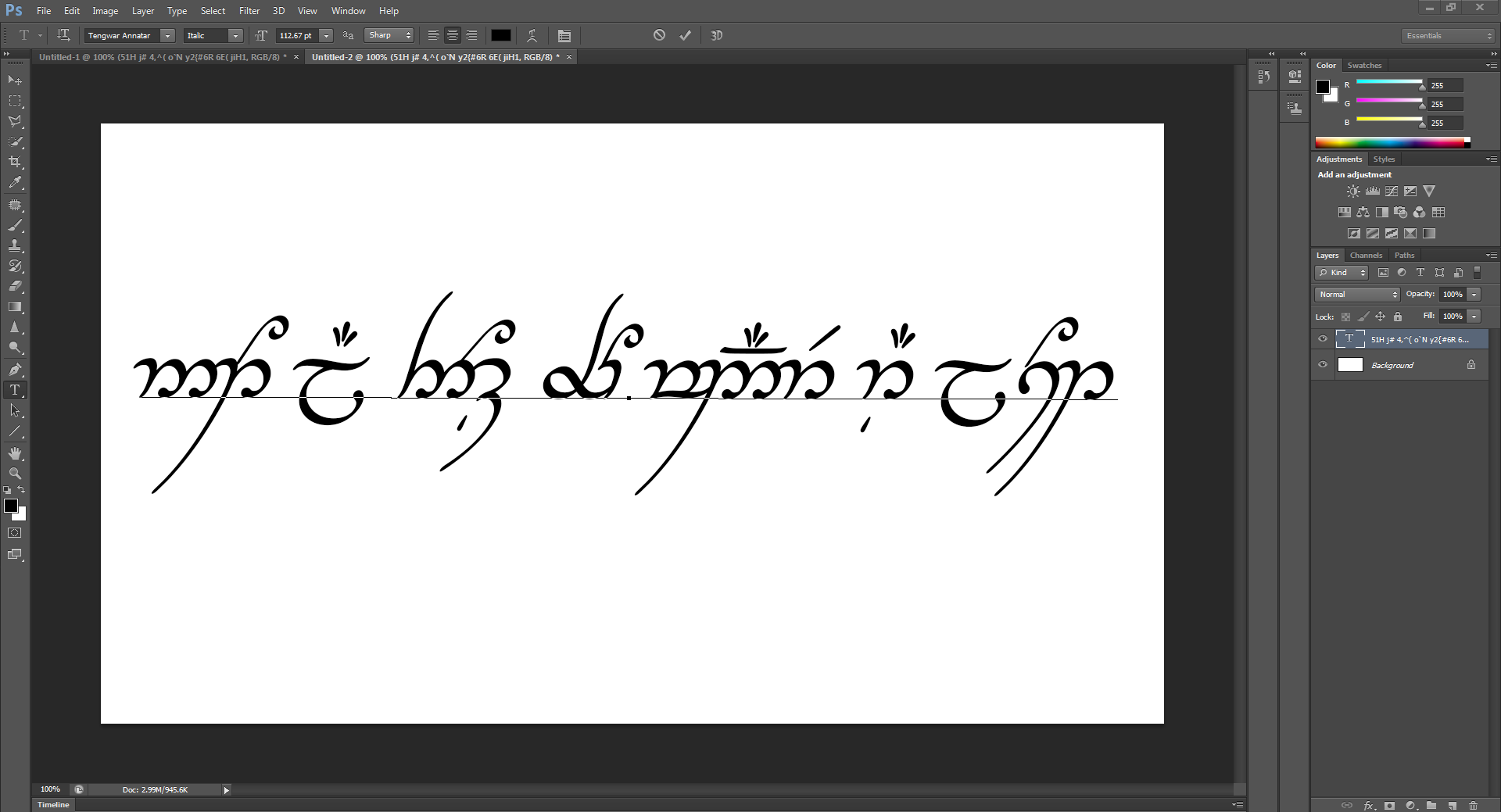This screenshot has height=812, width=1501.
Task: Click the font size input field
Action: 296,36
